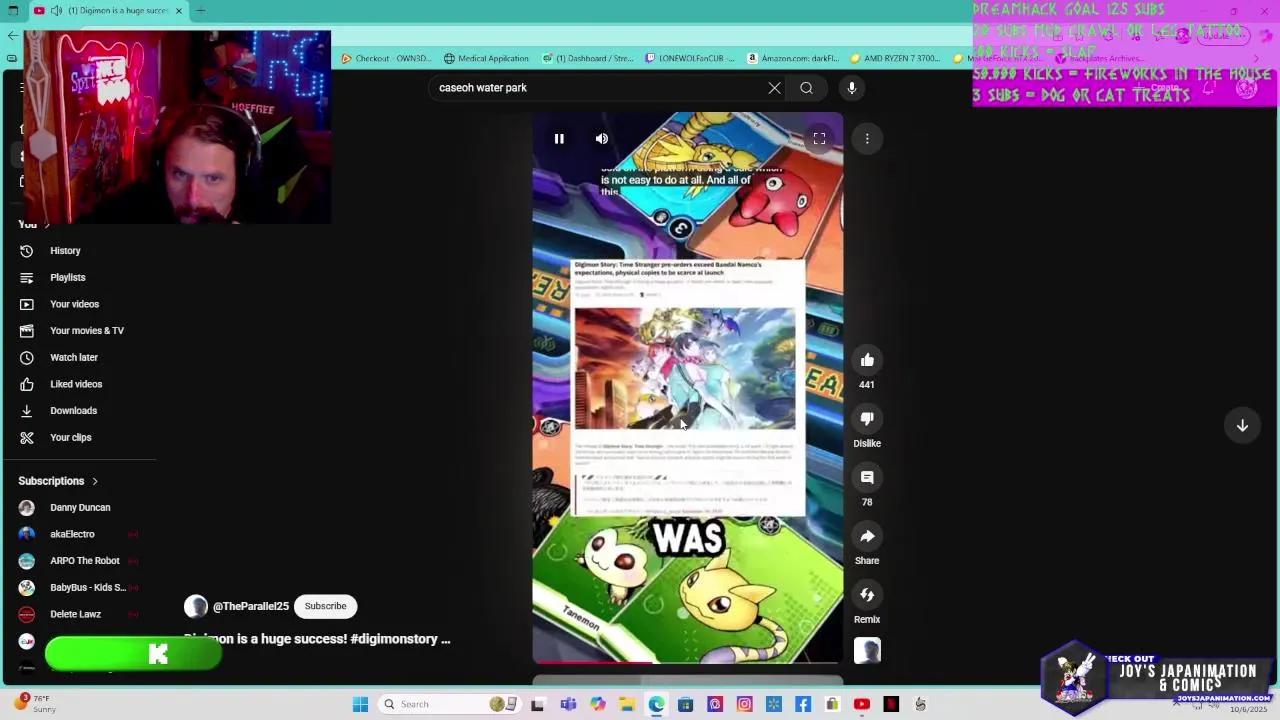Open Walmart app from taskbar
This screenshot has height=720, width=1280.
[x=773, y=704]
